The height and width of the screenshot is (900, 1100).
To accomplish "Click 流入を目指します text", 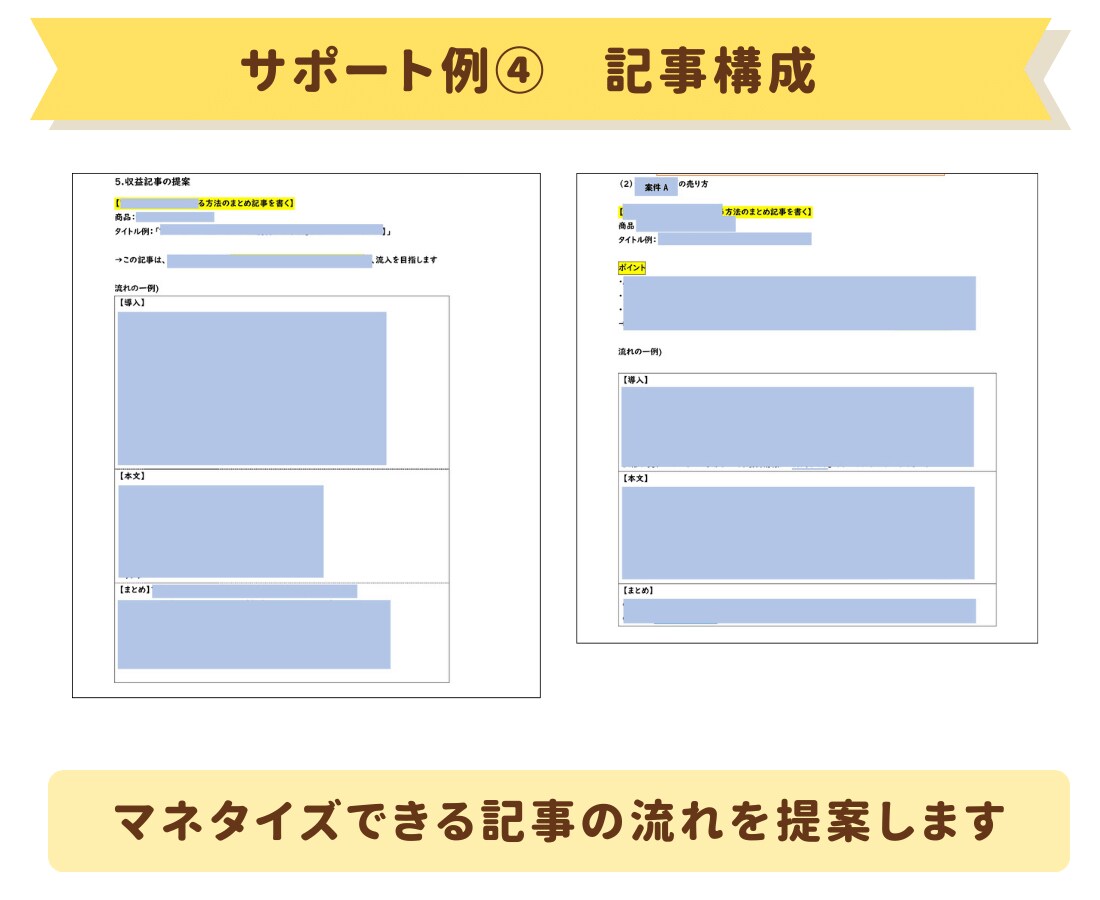I will (x=406, y=260).
